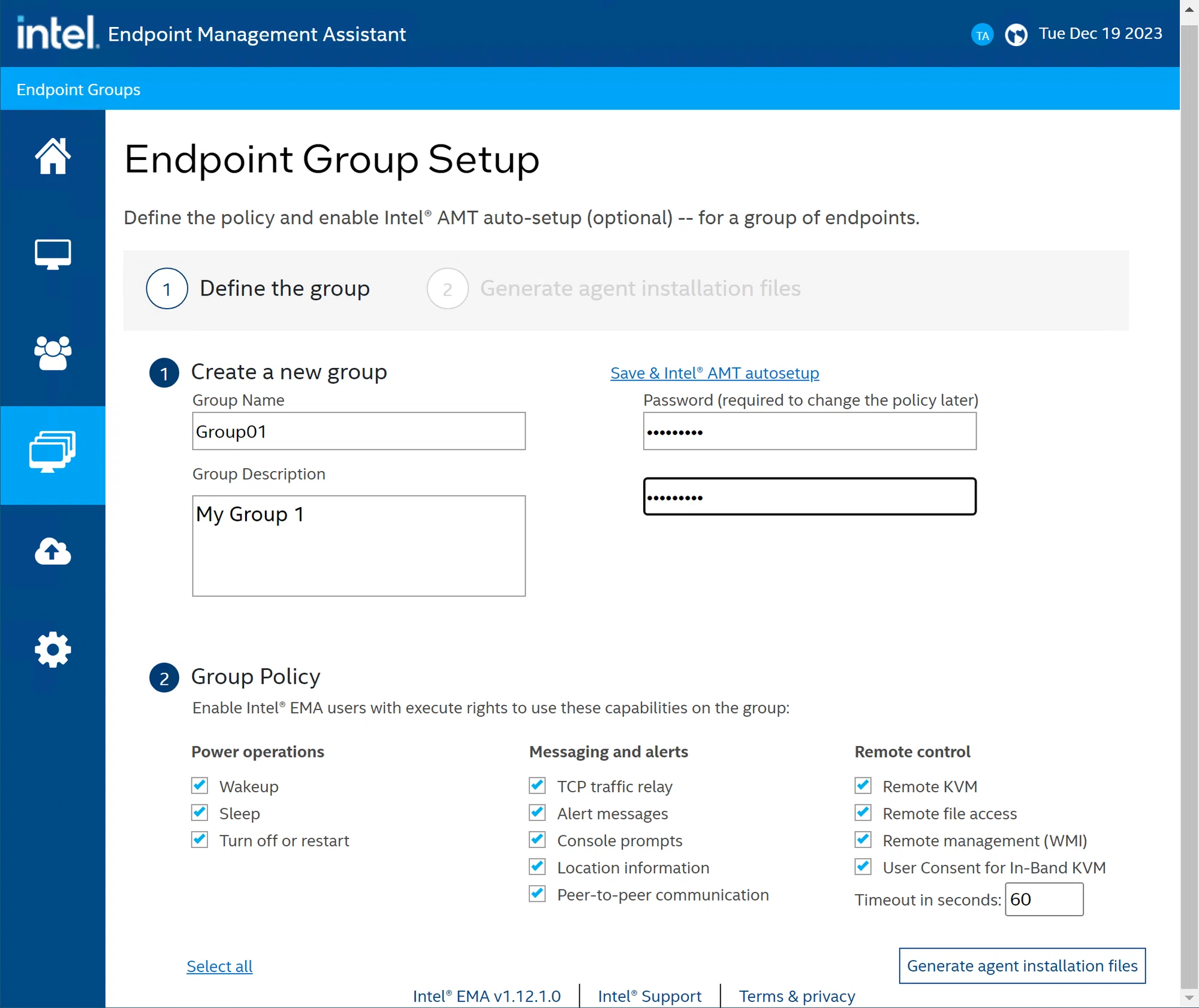1199x1008 pixels.
Task: Click the Timeout in seconds field
Action: [x=1044, y=900]
